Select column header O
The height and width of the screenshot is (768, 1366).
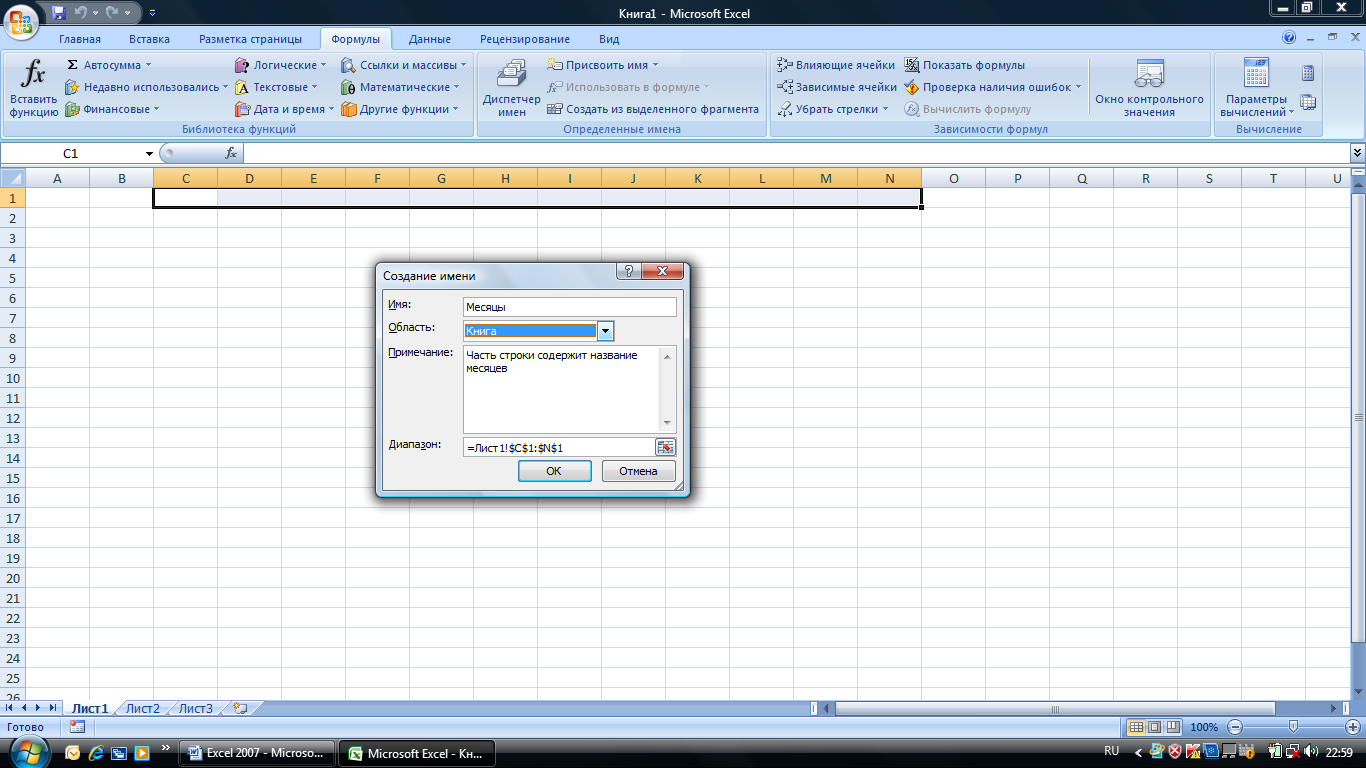click(x=953, y=178)
